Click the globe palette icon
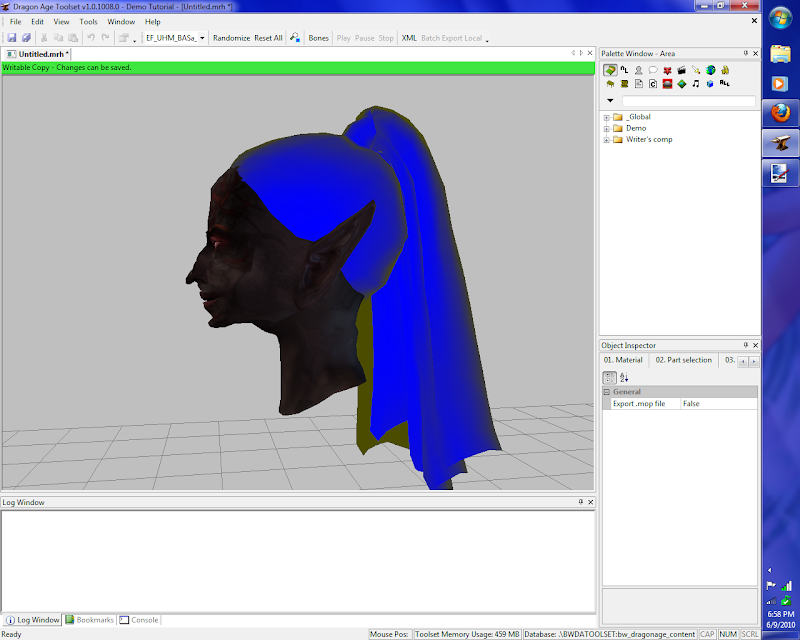This screenshot has width=800, height=640. tap(710, 70)
